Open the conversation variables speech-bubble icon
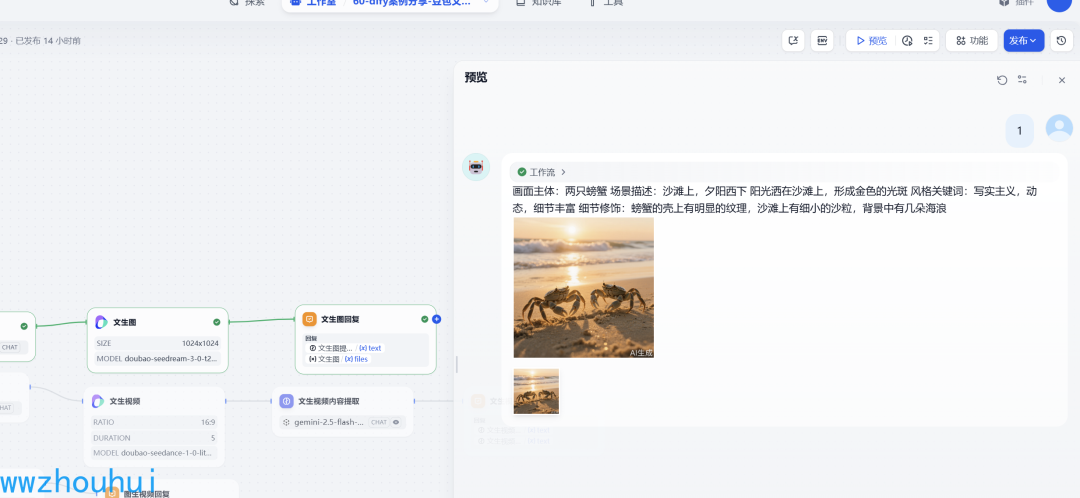 click(x=793, y=41)
